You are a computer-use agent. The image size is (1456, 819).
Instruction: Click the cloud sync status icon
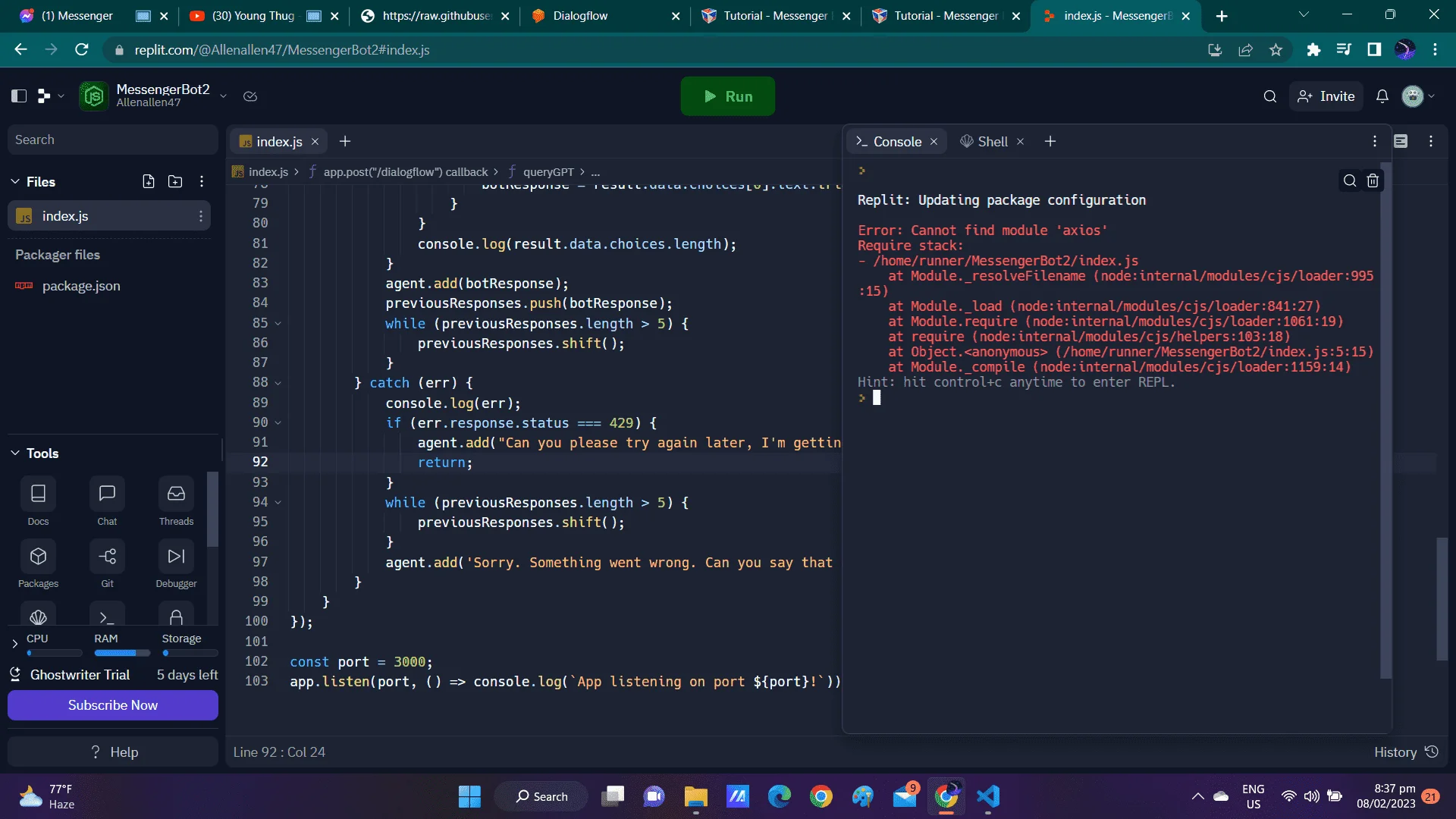[250, 96]
